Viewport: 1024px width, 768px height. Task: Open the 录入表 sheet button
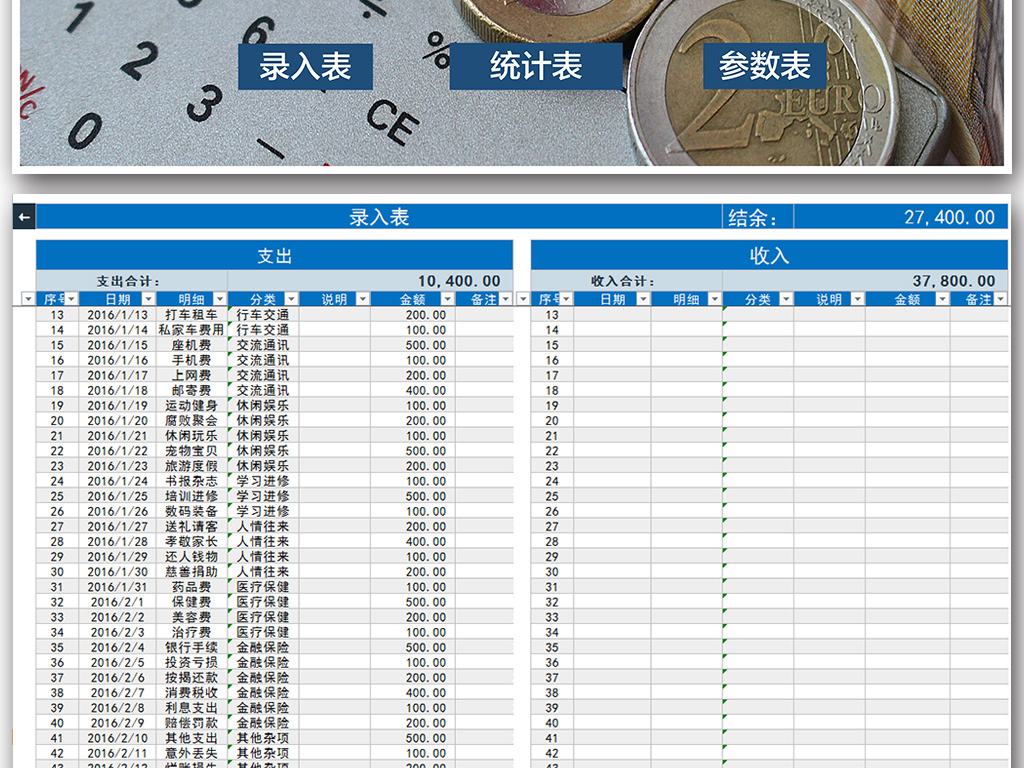click(x=305, y=67)
